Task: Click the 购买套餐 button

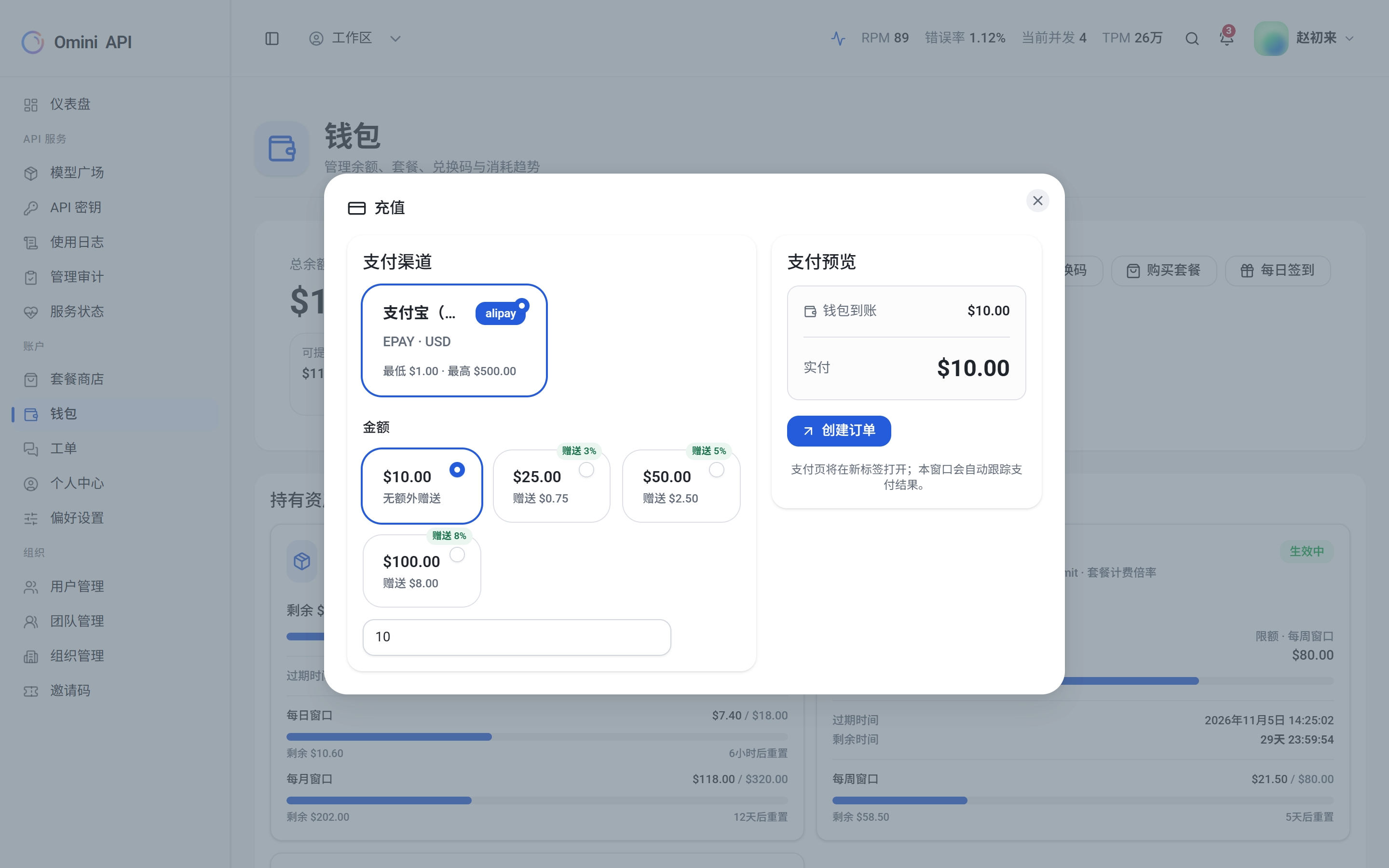Action: pyautogui.click(x=1163, y=271)
